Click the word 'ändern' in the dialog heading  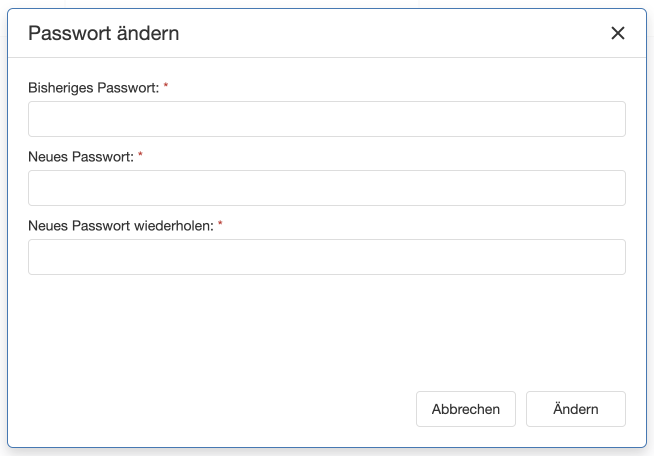(148, 33)
